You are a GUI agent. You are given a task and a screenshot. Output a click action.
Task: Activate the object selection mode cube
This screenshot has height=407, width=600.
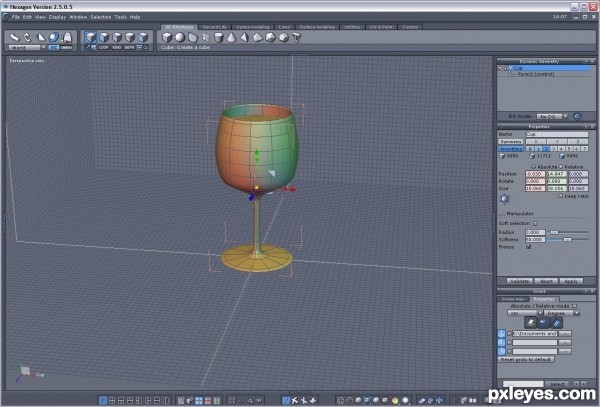point(91,37)
